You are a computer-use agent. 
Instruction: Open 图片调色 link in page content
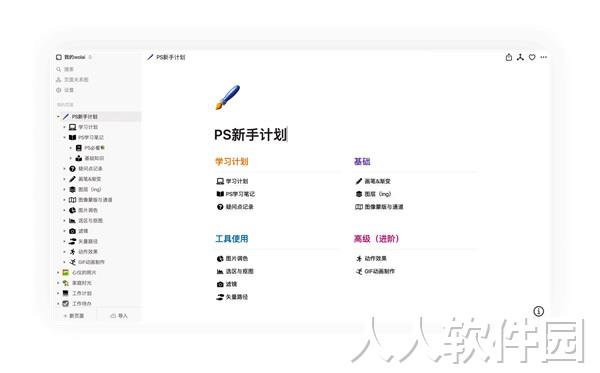pyautogui.click(x=232, y=259)
